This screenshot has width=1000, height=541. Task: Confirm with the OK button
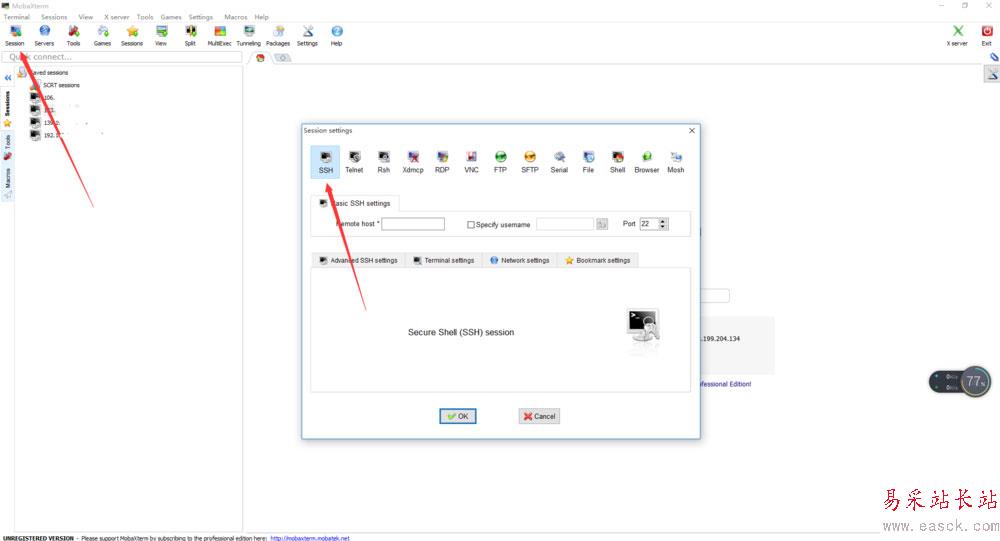(x=458, y=416)
